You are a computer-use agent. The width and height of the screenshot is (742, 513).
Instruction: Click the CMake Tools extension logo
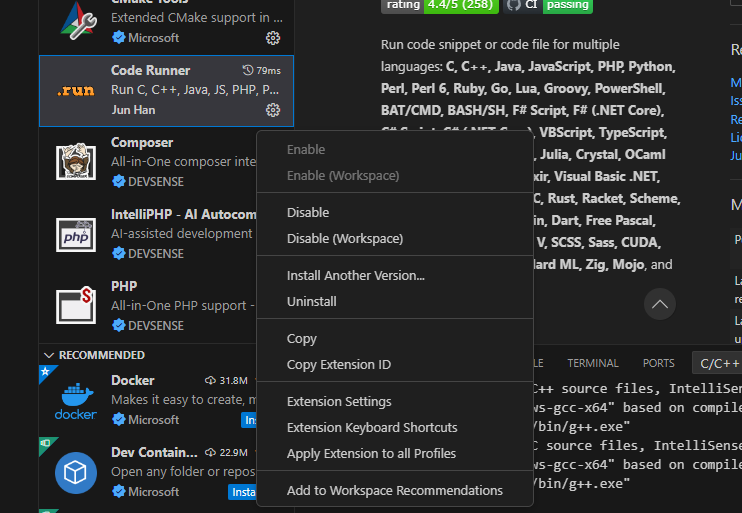point(79,20)
